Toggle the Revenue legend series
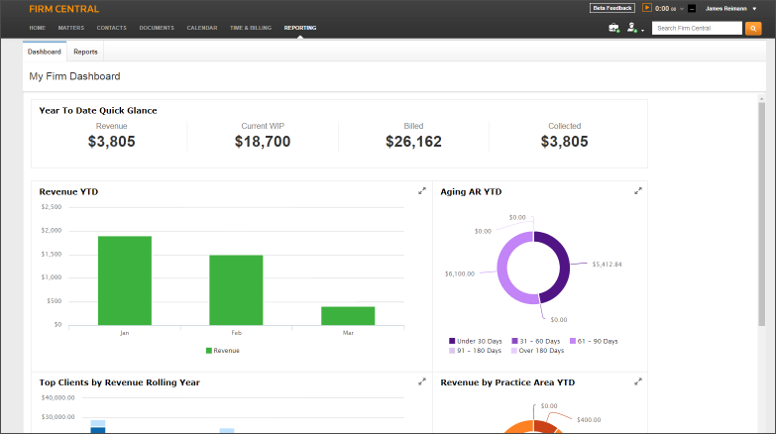 [223, 350]
